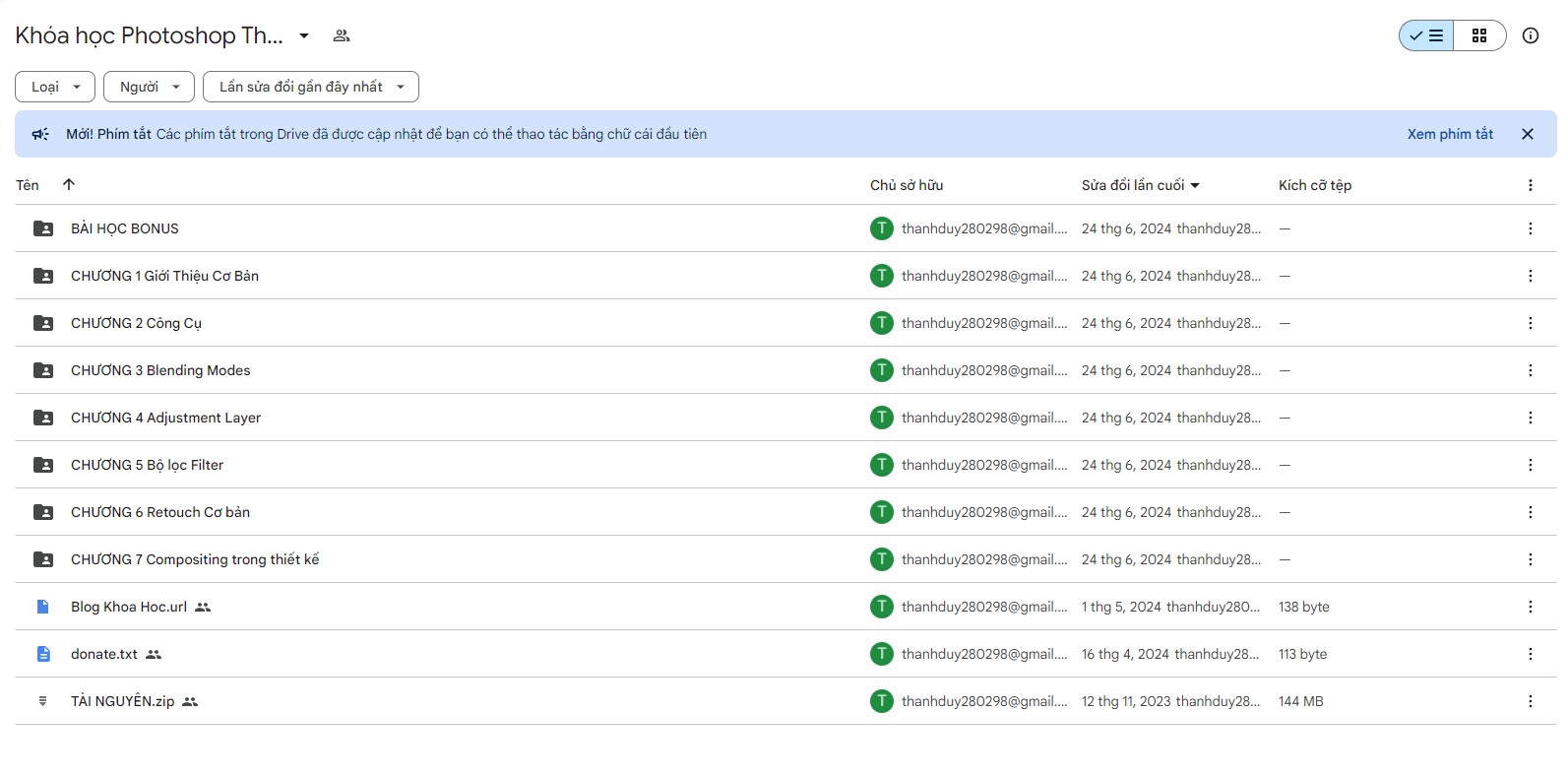Switch to list layout view
The width and height of the screenshot is (1568, 776).
(1426, 35)
